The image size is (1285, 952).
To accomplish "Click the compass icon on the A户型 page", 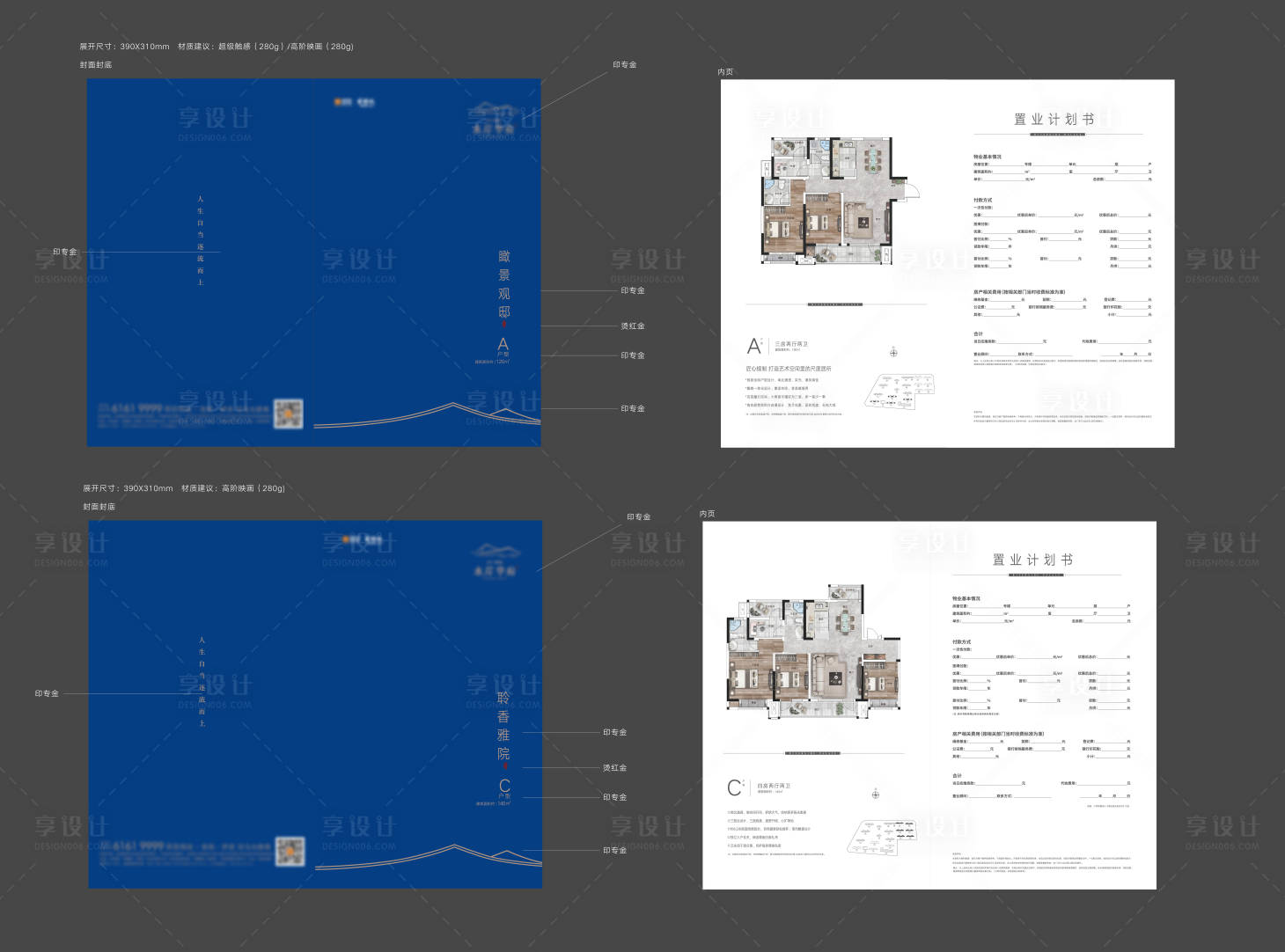I will tap(893, 353).
